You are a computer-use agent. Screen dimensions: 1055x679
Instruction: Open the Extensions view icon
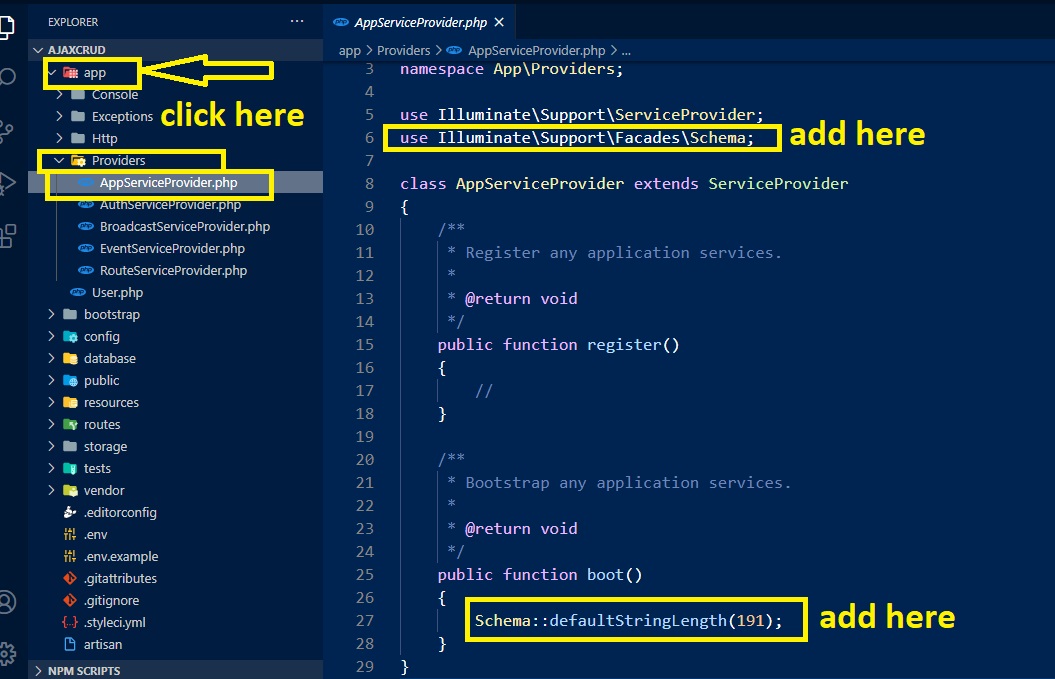7,236
